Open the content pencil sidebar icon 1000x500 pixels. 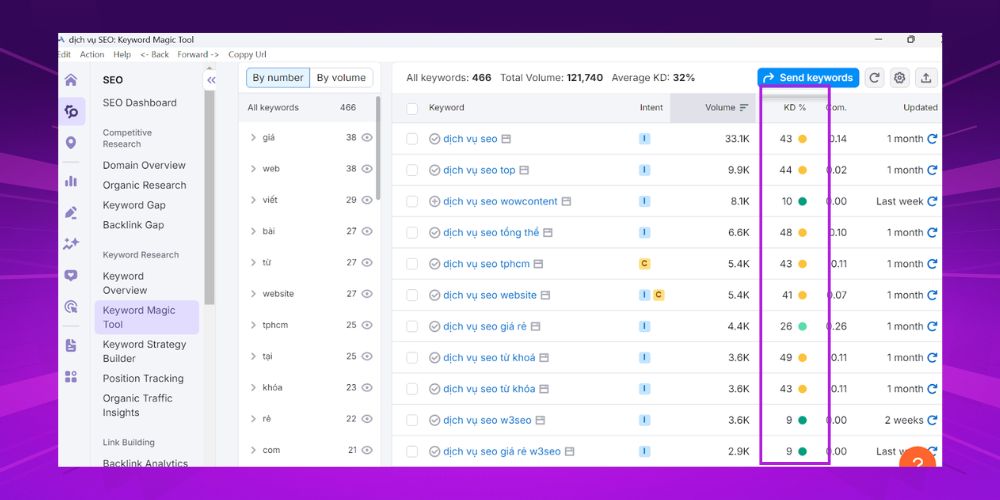coord(71,212)
